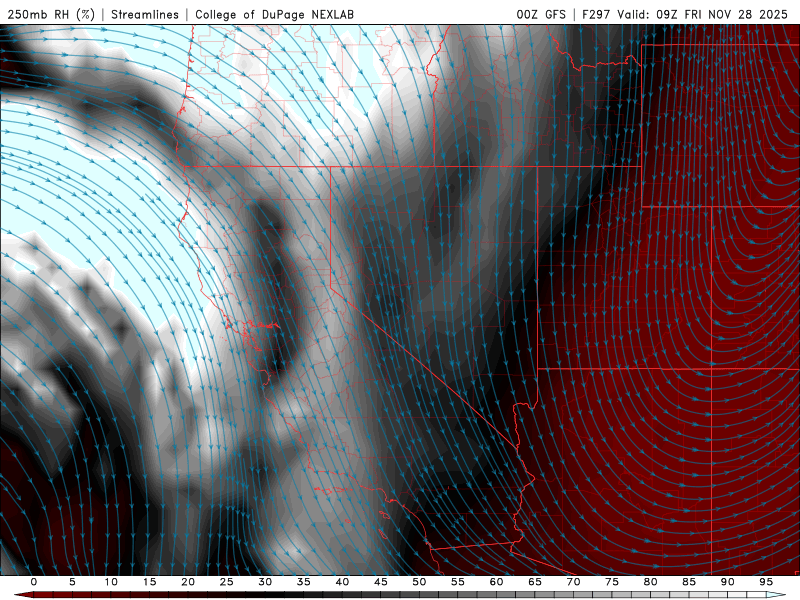Click the colorbar label '75'

(x=612, y=582)
